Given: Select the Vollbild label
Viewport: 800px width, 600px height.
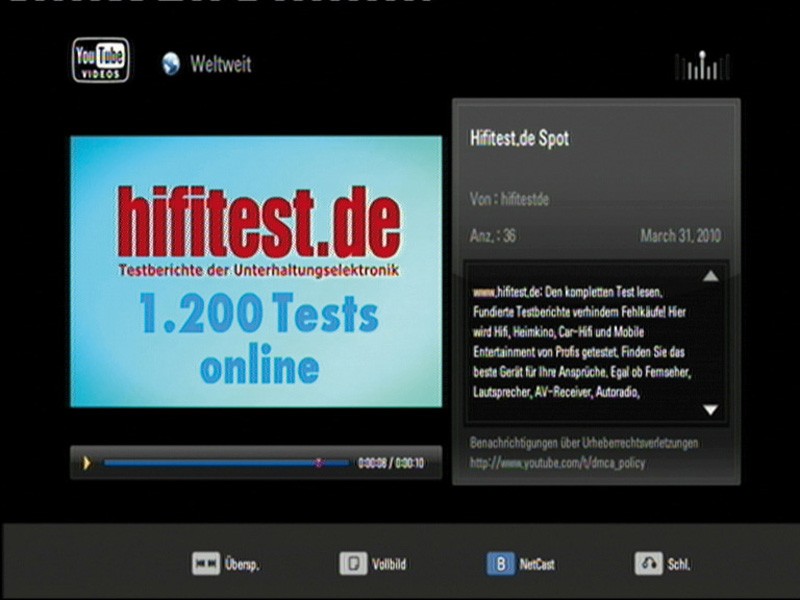Looking at the screenshot, I should 389,564.
